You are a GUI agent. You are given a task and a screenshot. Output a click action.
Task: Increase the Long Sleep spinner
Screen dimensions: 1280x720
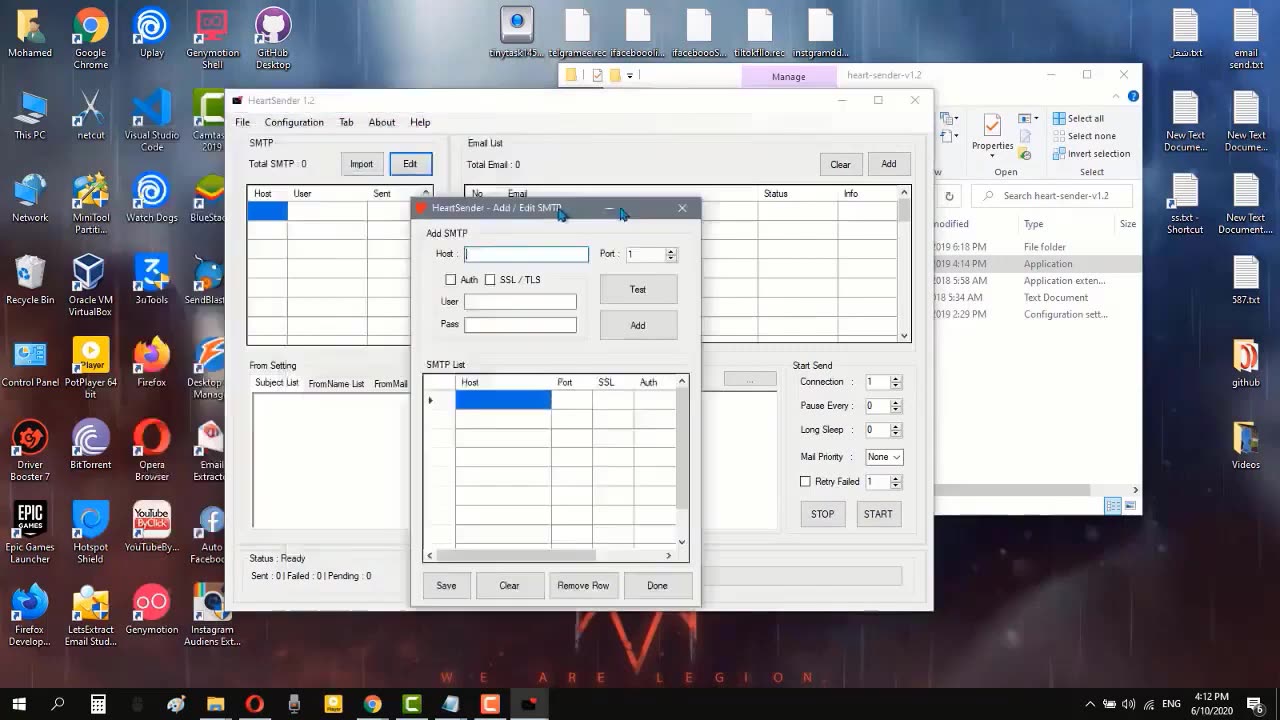click(x=896, y=427)
